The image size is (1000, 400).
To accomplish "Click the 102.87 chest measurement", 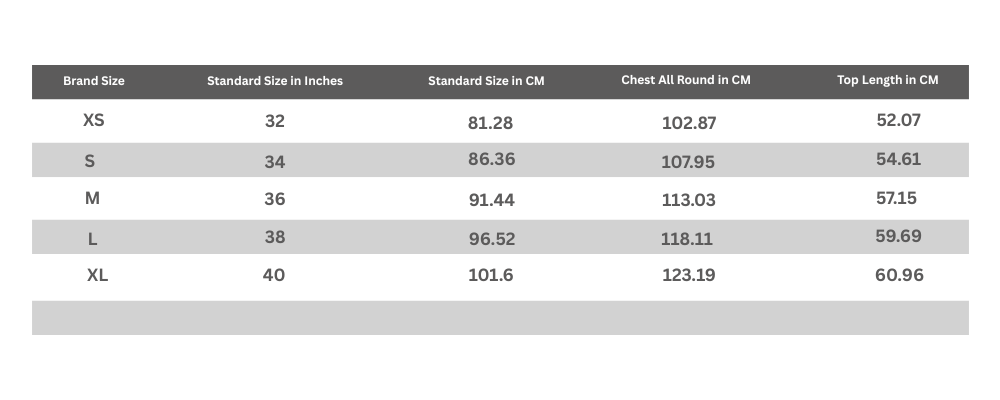I will point(689,124).
